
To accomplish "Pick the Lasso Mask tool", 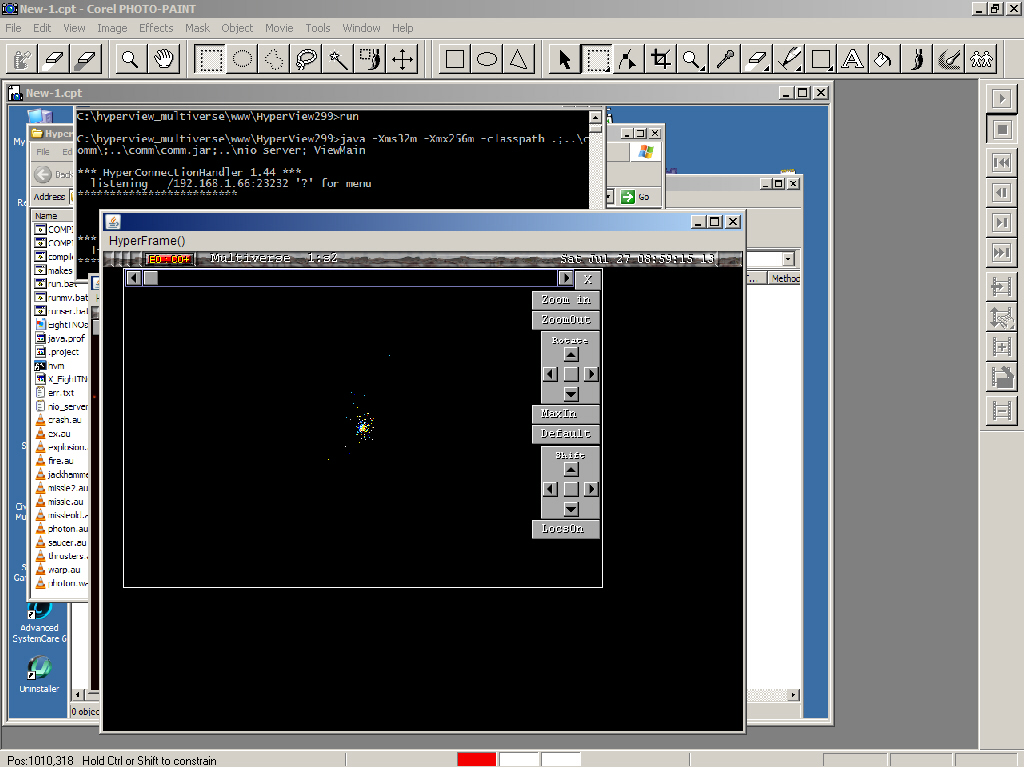I will (x=307, y=60).
